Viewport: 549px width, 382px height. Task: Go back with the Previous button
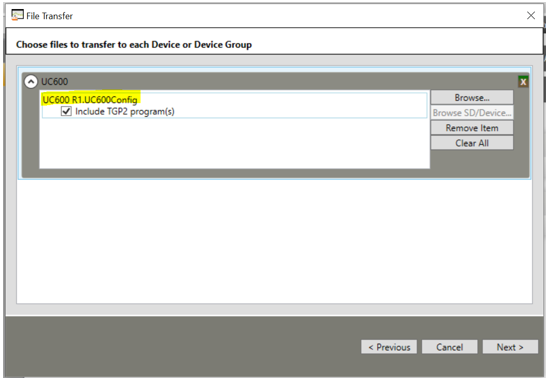tap(389, 347)
